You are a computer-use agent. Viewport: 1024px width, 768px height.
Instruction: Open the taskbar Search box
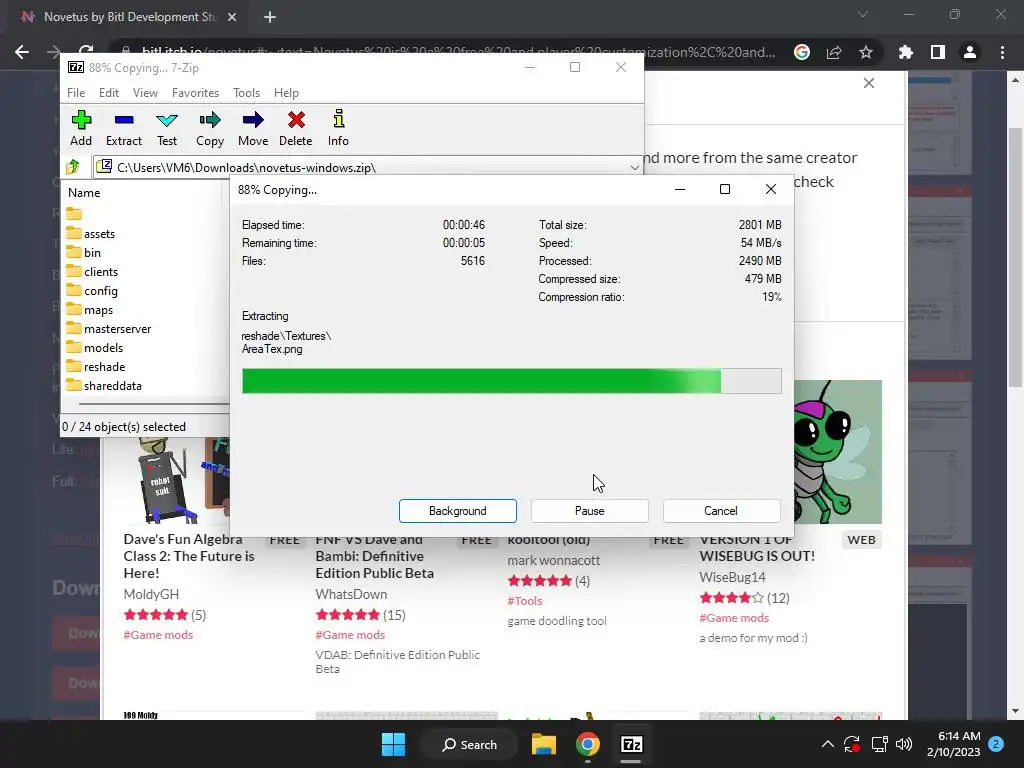tap(470, 744)
